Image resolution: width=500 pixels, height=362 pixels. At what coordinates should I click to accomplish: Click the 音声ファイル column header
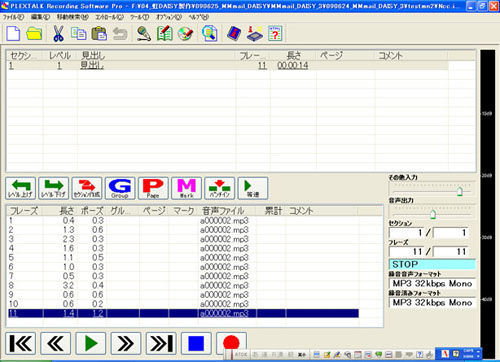tap(227, 211)
